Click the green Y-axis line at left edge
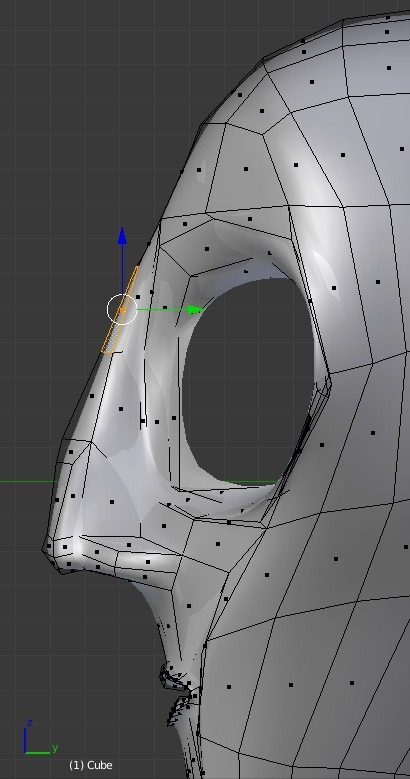The height and width of the screenshot is (779, 410). coord(27,481)
